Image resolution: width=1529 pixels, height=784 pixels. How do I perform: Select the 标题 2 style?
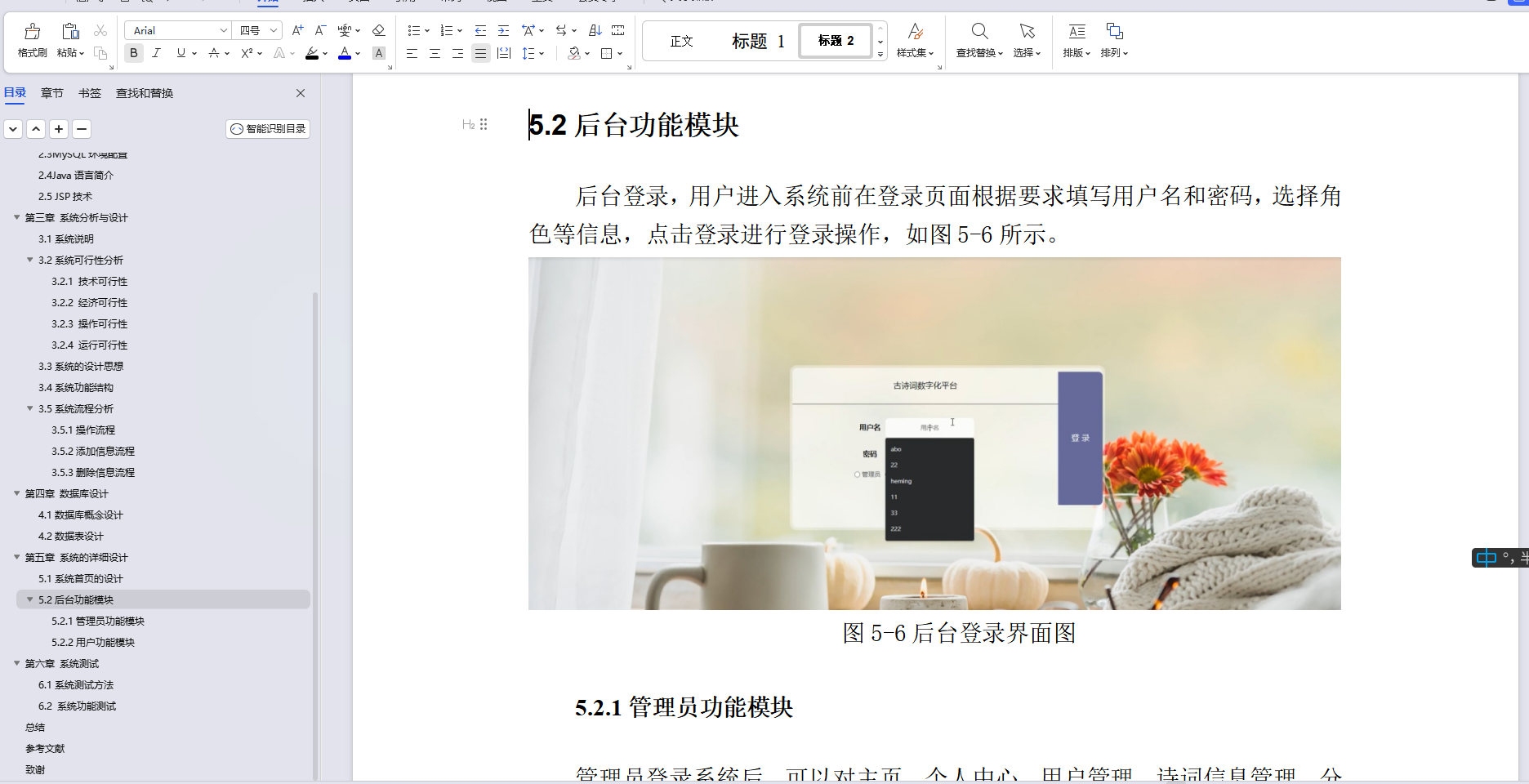836,41
